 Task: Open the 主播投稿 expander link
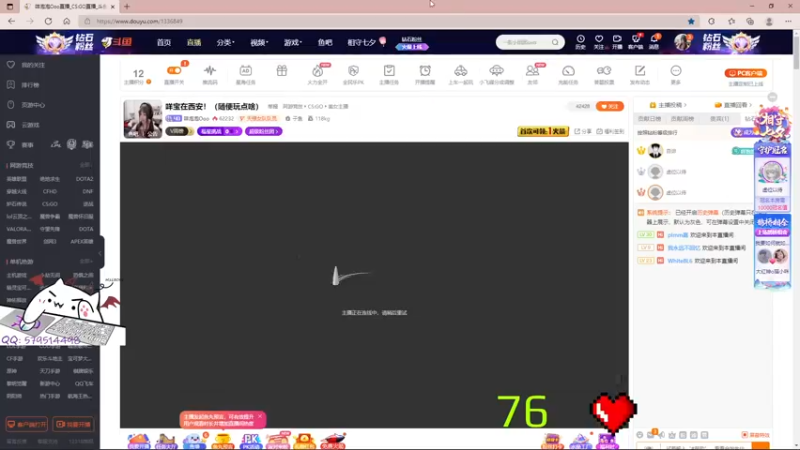pos(668,105)
